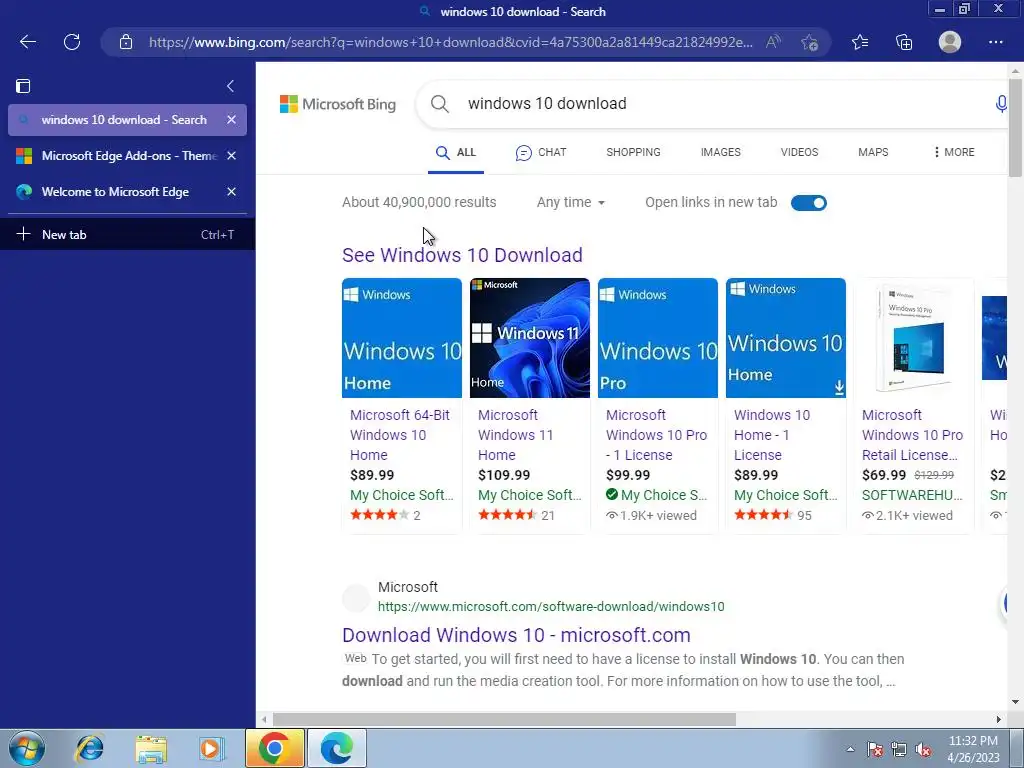Viewport: 1024px width, 768px height.
Task: Open the Collections icon
Action: coord(904,42)
